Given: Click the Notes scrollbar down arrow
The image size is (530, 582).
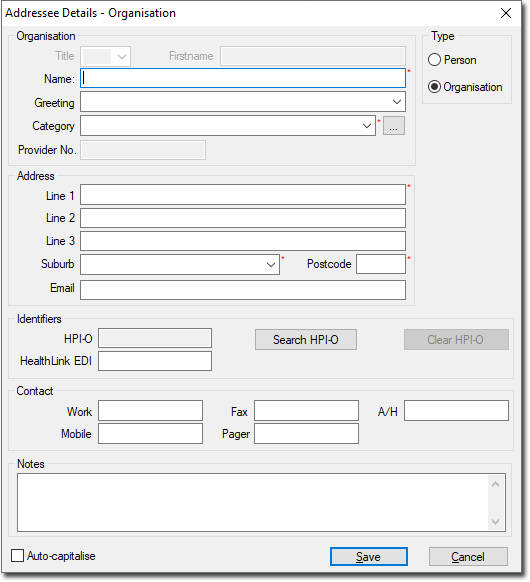Looking at the screenshot, I should click(x=495, y=521).
